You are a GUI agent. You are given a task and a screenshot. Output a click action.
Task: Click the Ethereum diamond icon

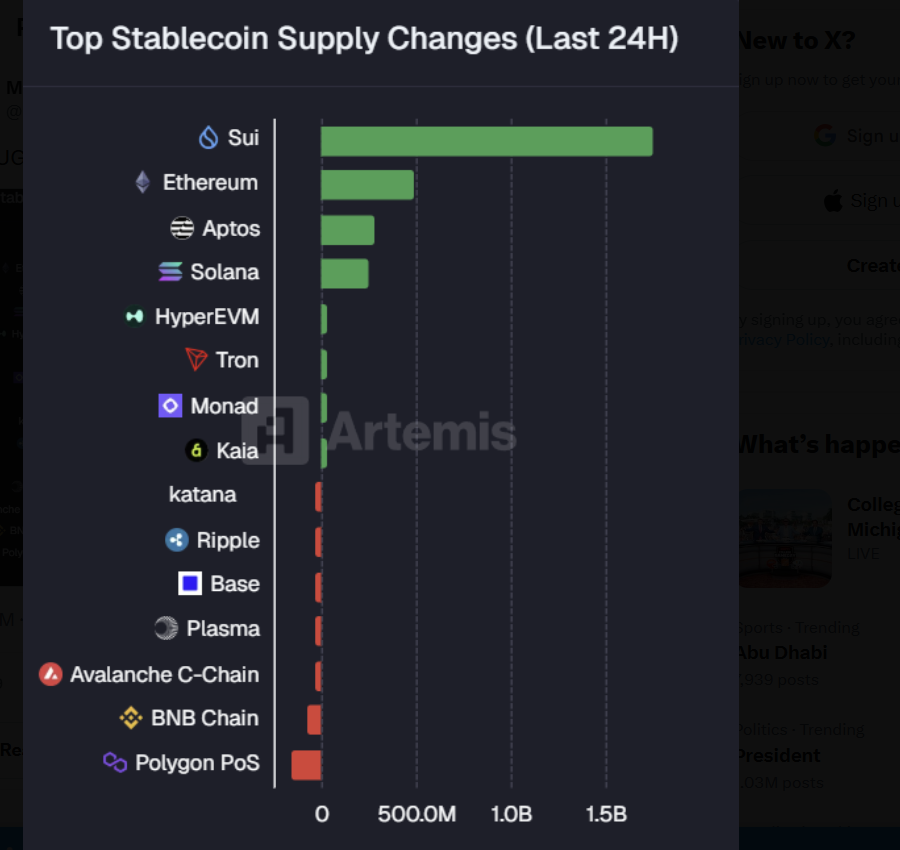143,183
